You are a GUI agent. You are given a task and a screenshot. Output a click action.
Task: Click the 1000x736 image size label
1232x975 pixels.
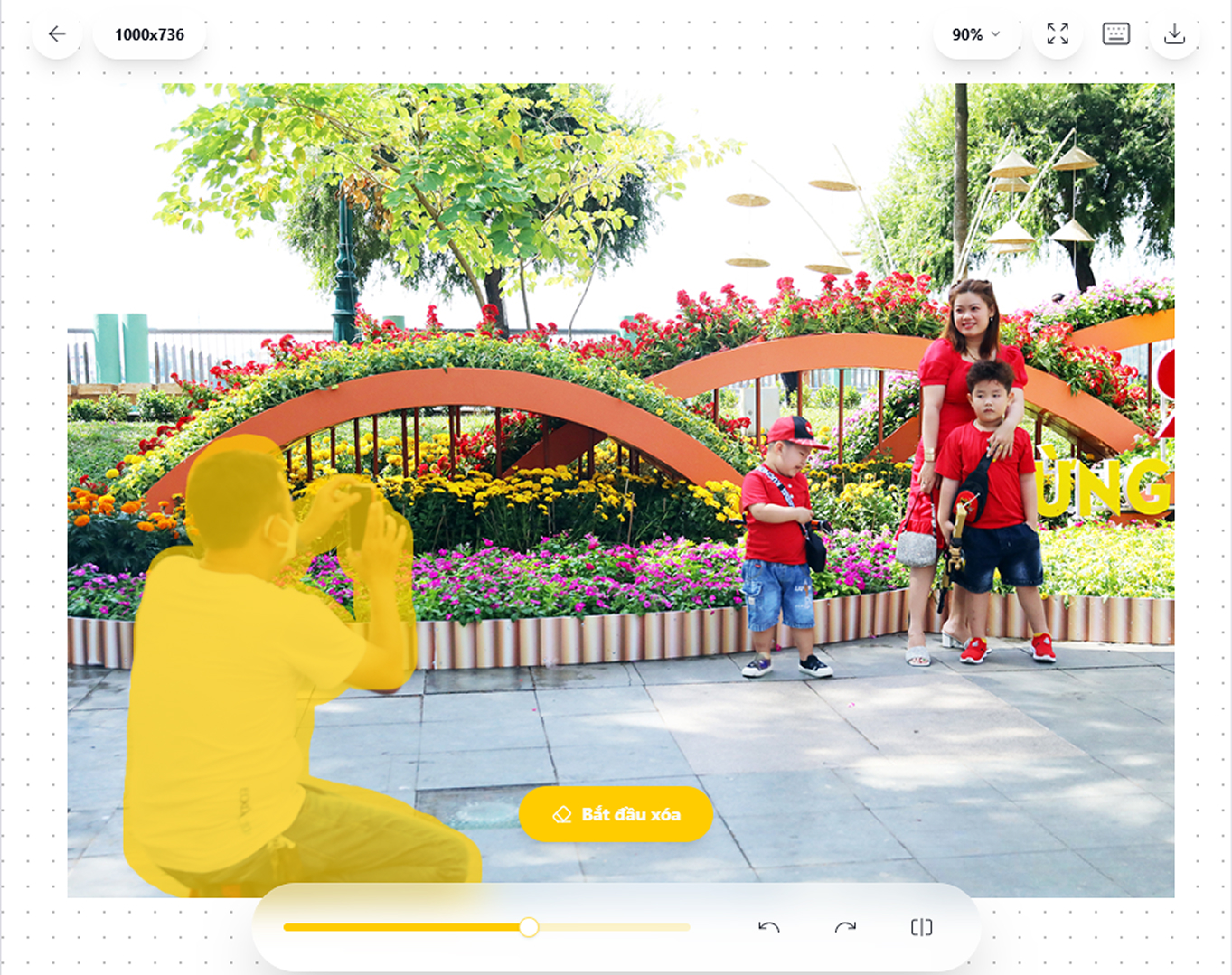149,35
